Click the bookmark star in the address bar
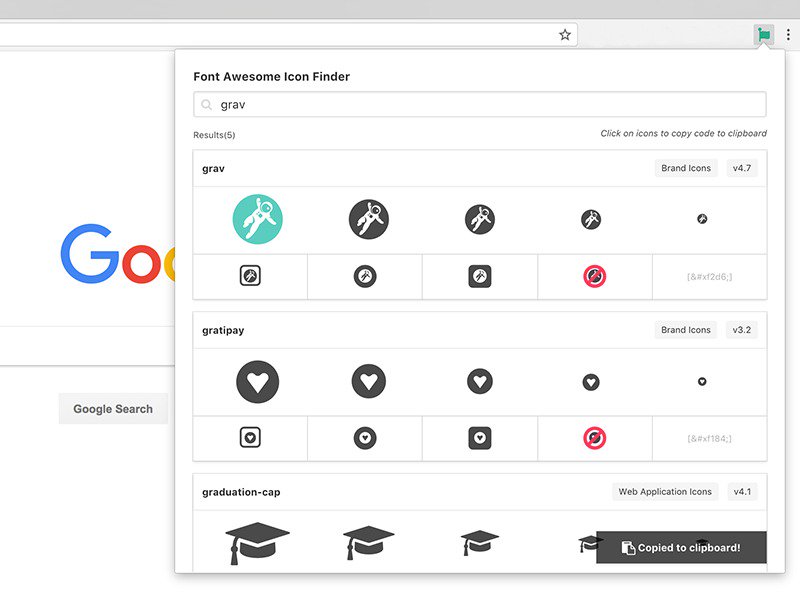 [x=565, y=33]
